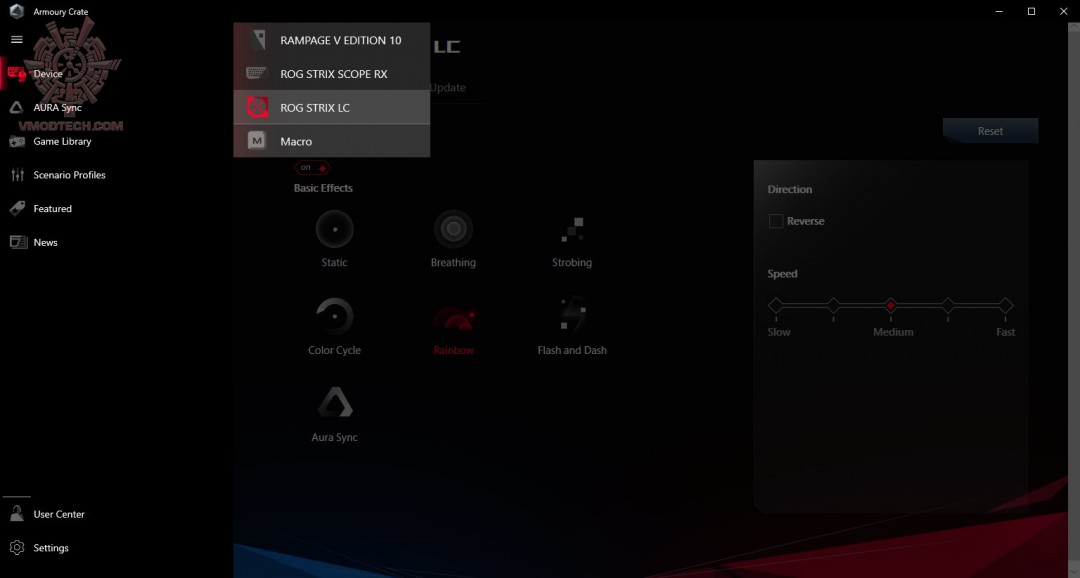The height and width of the screenshot is (578, 1080).
Task: Click the STRIX SCOPE keyboard icon
Action: point(257,74)
